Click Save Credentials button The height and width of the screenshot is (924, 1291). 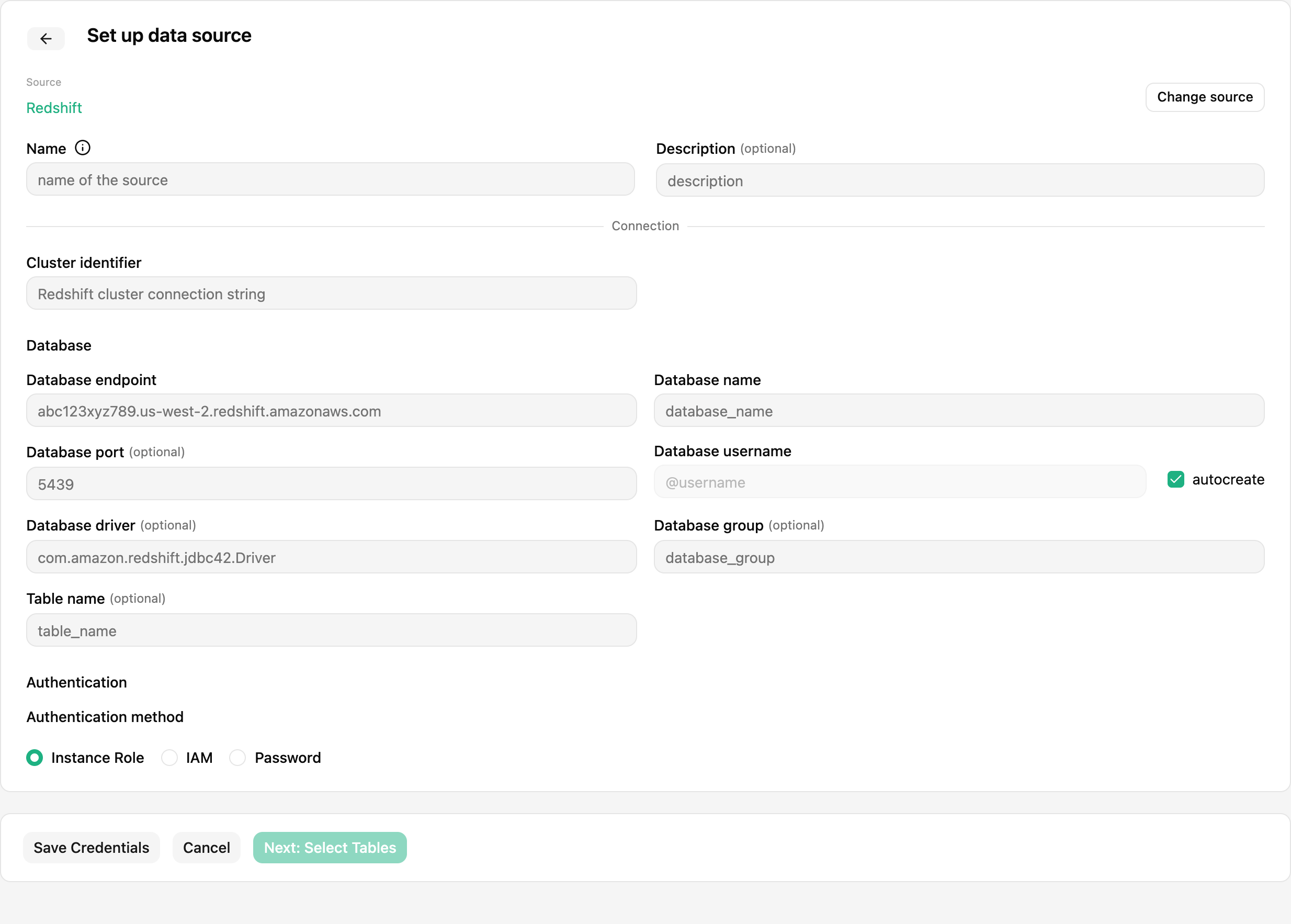(92, 847)
